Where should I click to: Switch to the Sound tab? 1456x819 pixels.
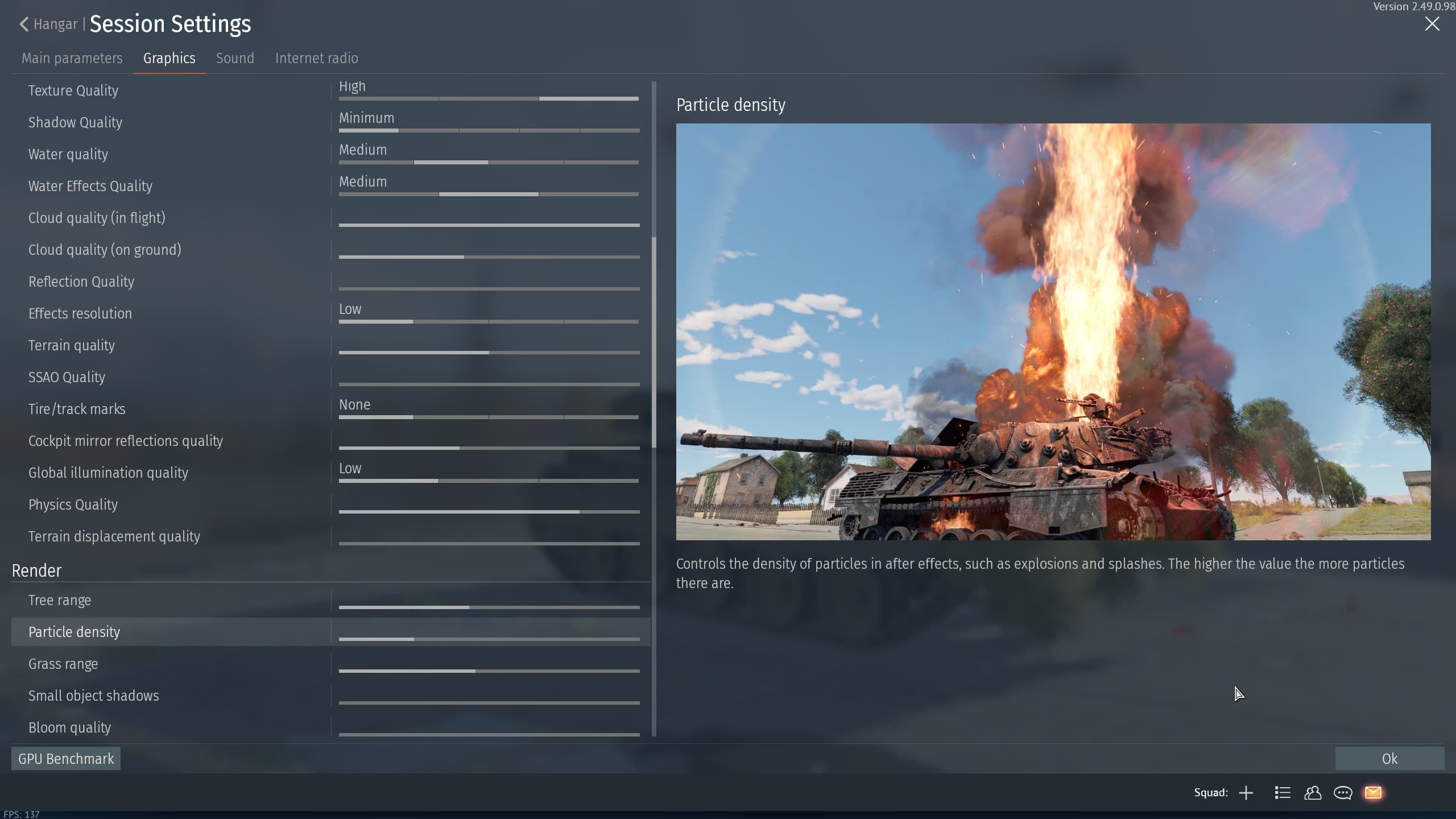[235, 58]
